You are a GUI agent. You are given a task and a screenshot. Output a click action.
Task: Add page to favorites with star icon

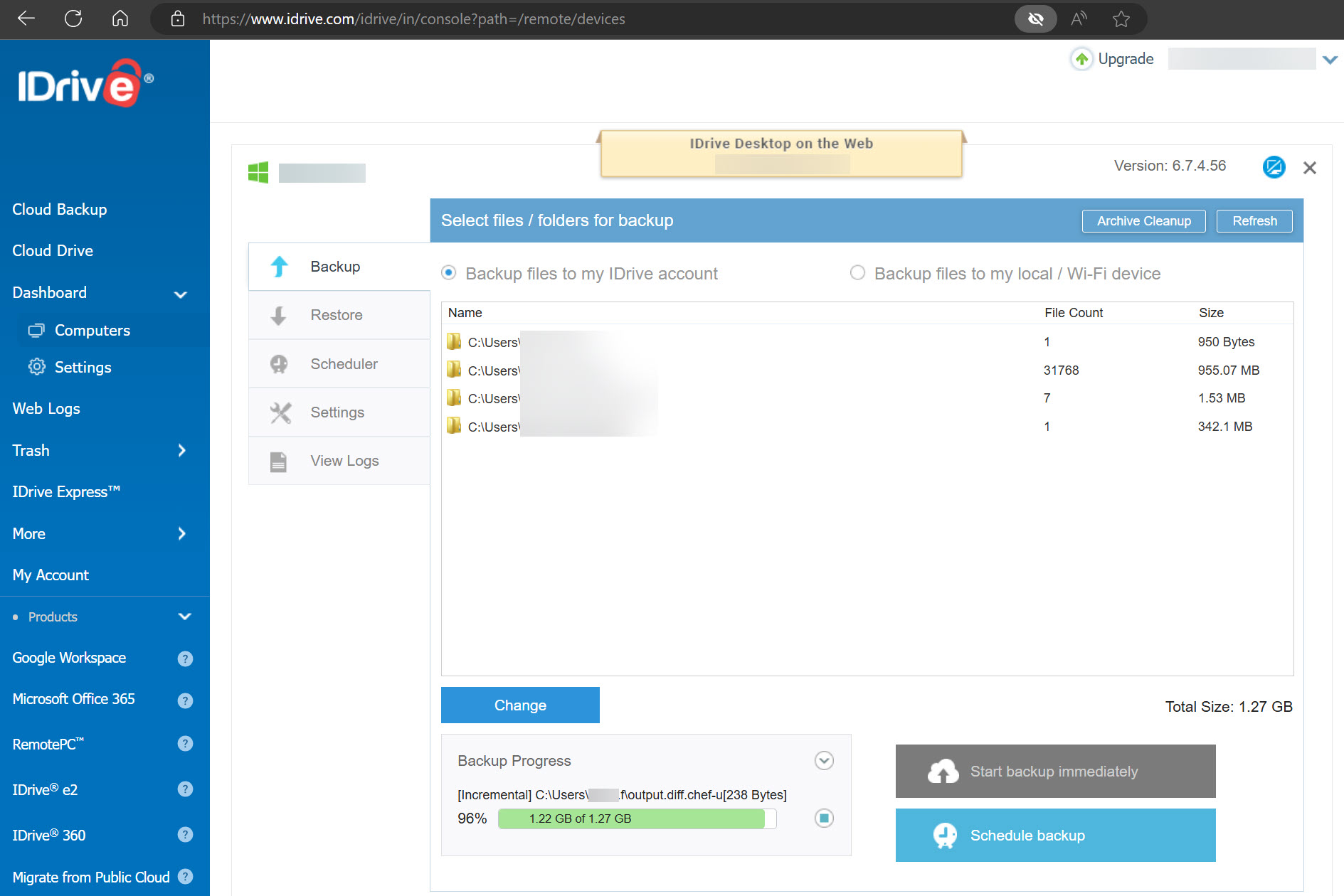click(x=1121, y=19)
